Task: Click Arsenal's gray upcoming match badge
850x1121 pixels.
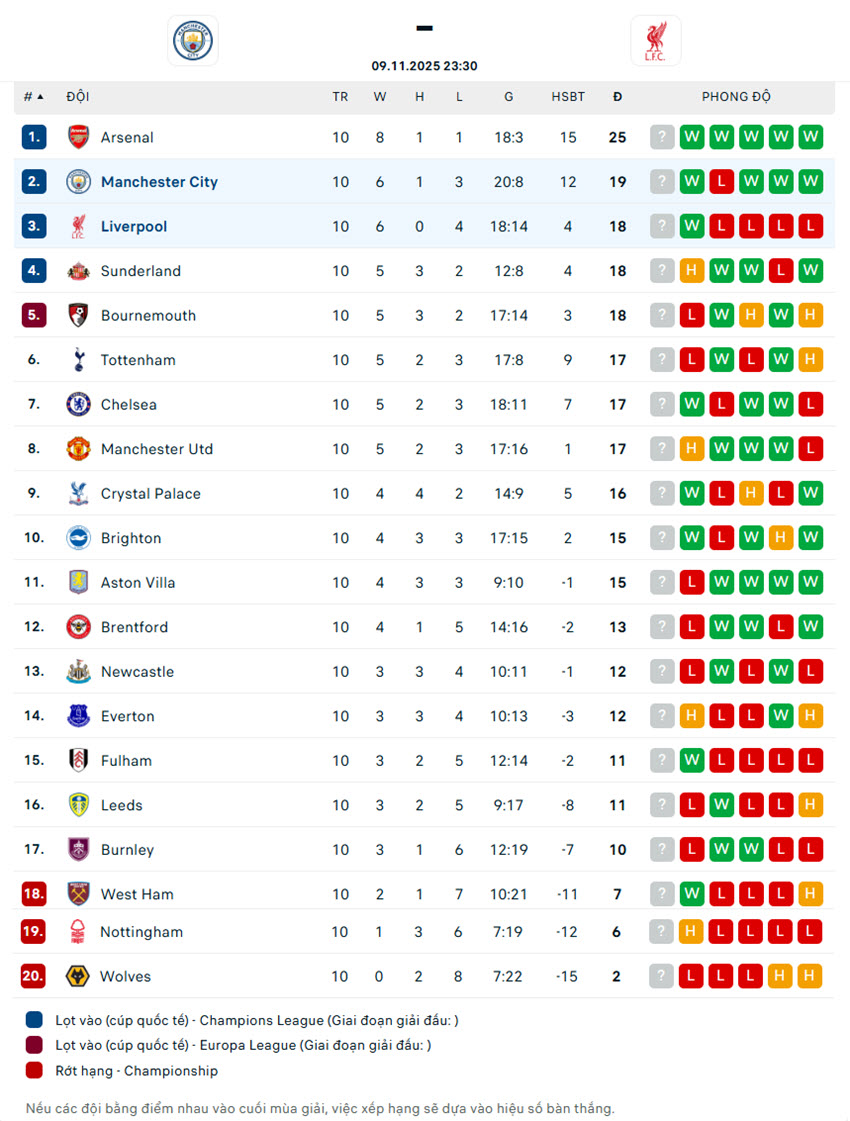Action: pyautogui.click(x=662, y=137)
